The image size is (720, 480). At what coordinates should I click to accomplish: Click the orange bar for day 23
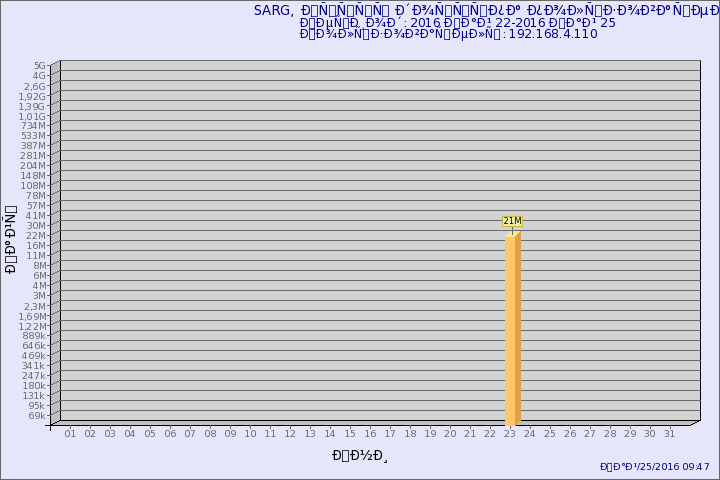click(x=512, y=330)
